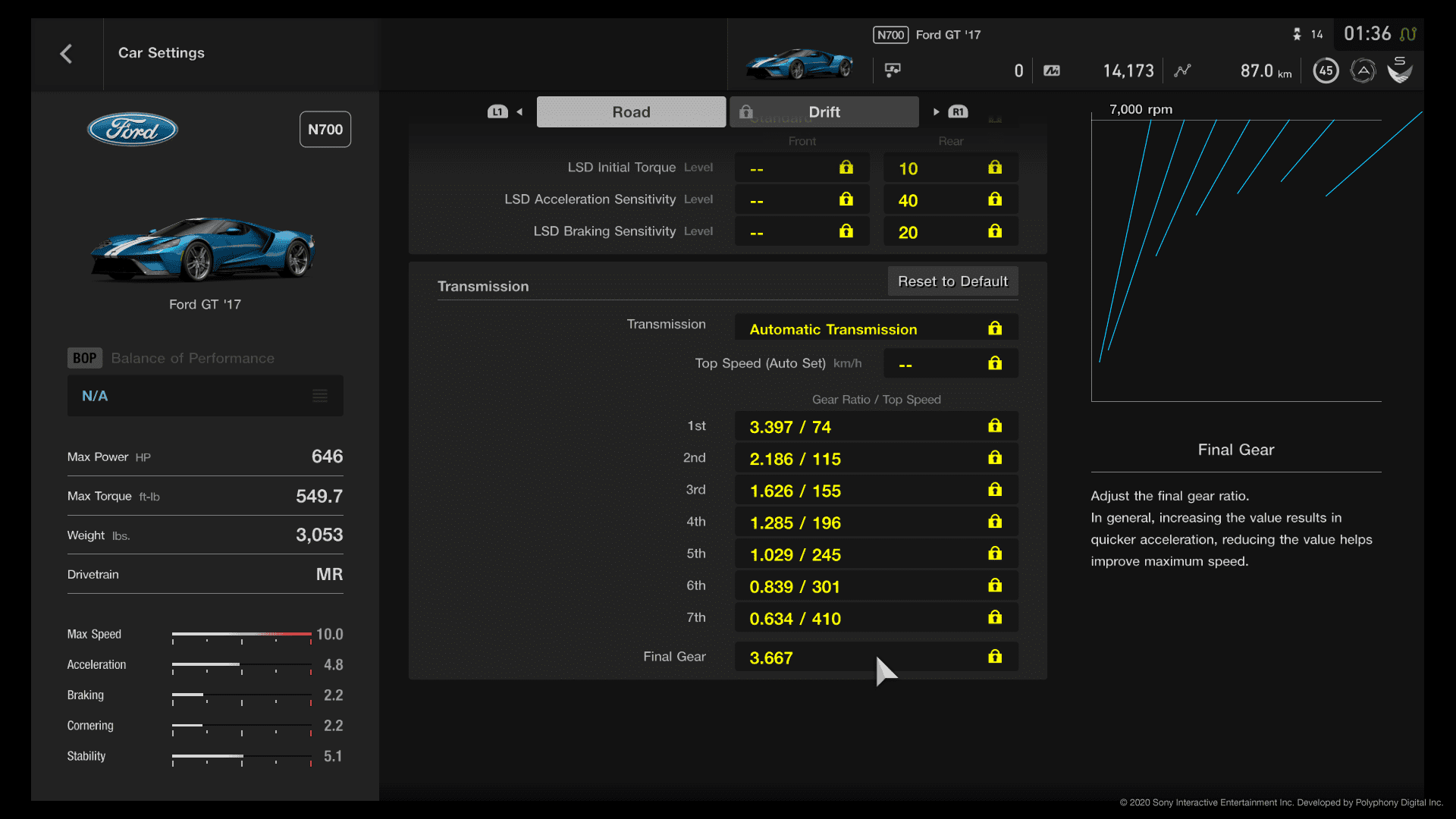Click lock icon on Final Gear row
The image size is (1456, 819).
tap(995, 657)
